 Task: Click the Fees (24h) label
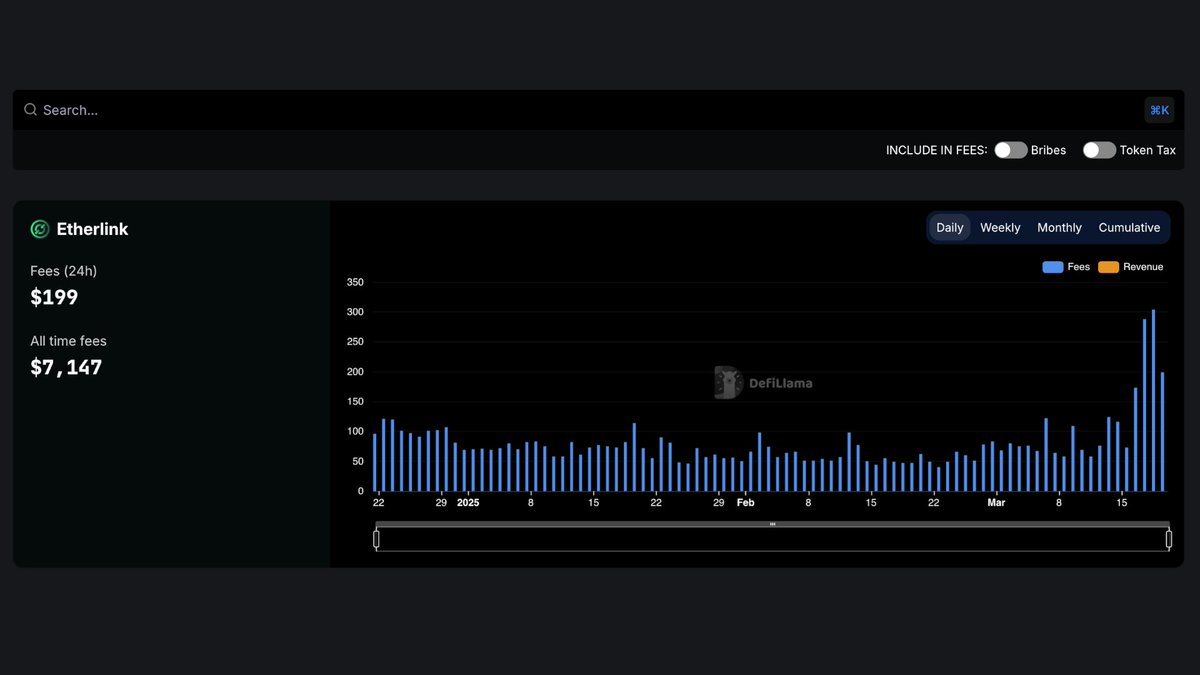(63, 271)
